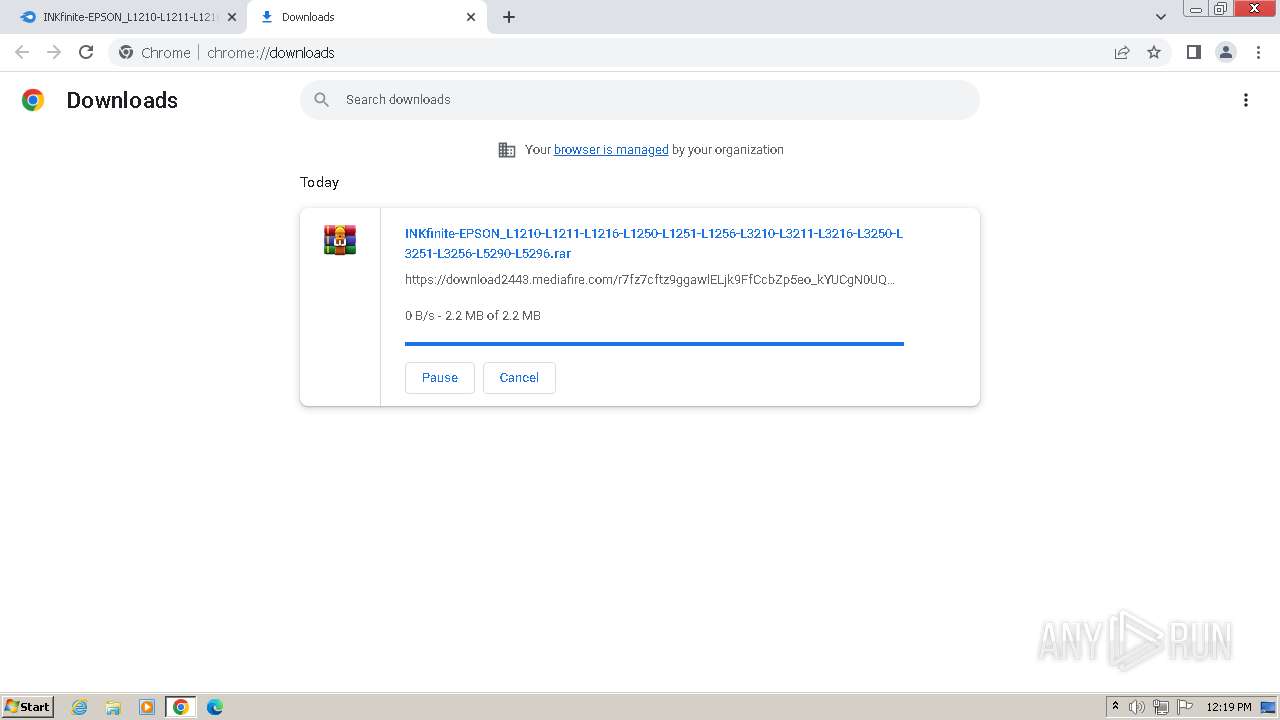Click the managed organization building icon

[x=507, y=150]
